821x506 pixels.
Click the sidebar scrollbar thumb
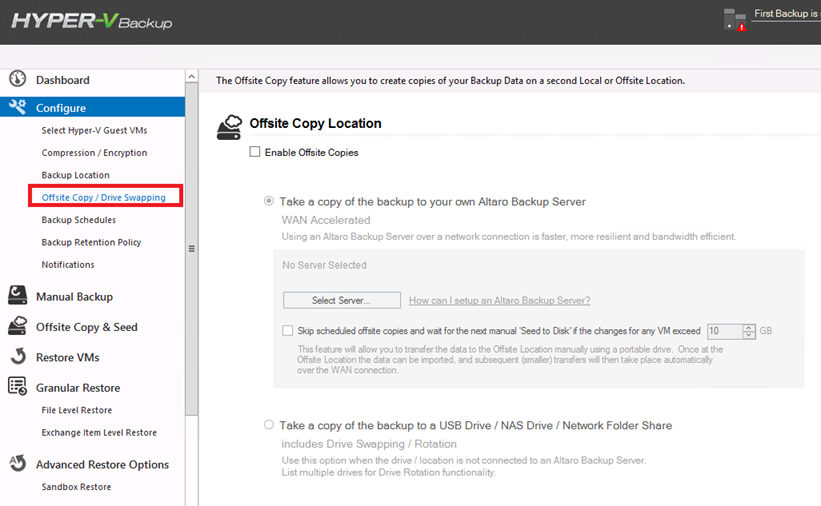point(192,249)
